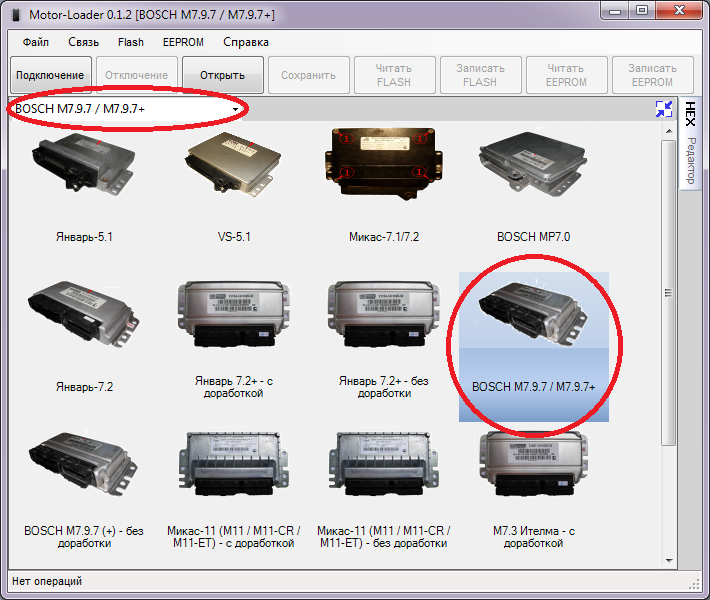Open the Flash menu
The image size is (710, 600).
click(131, 42)
